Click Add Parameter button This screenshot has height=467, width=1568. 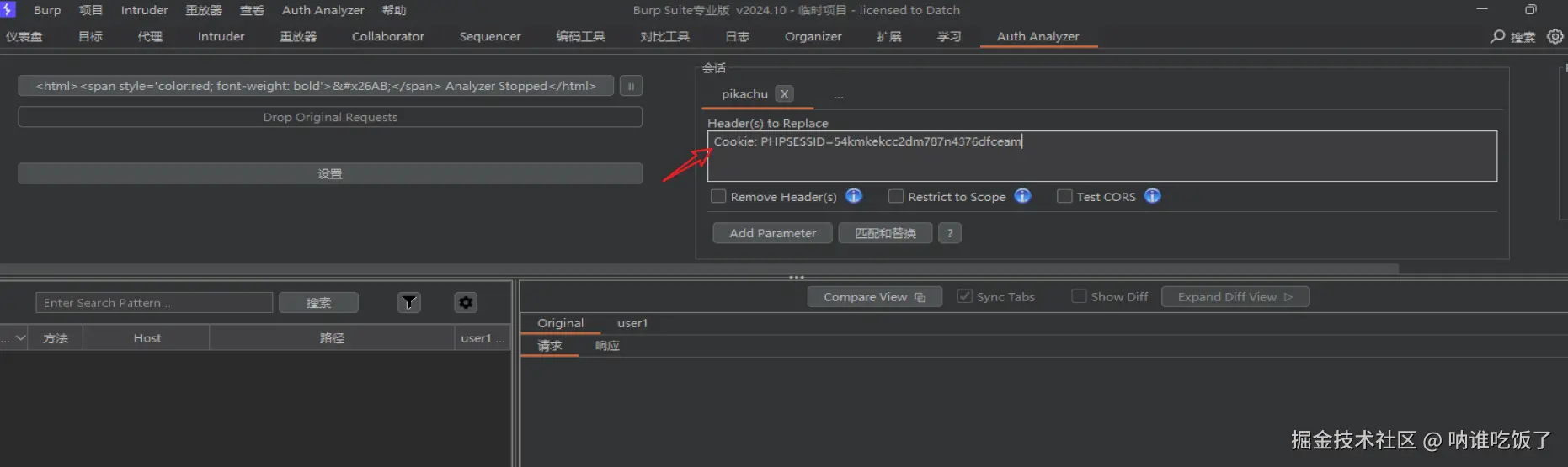772,233
